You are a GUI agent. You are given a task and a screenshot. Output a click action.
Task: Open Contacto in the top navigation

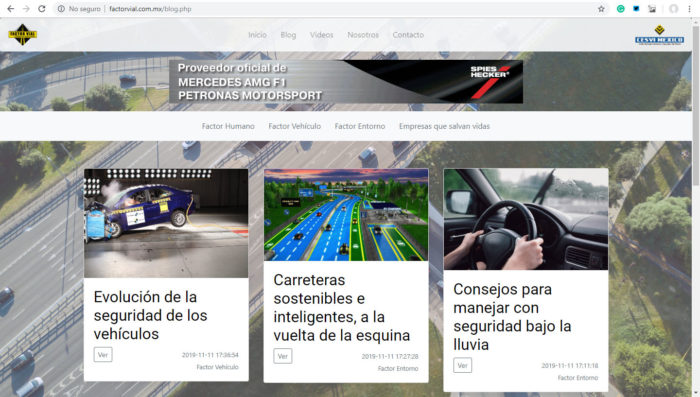[408, 35]
